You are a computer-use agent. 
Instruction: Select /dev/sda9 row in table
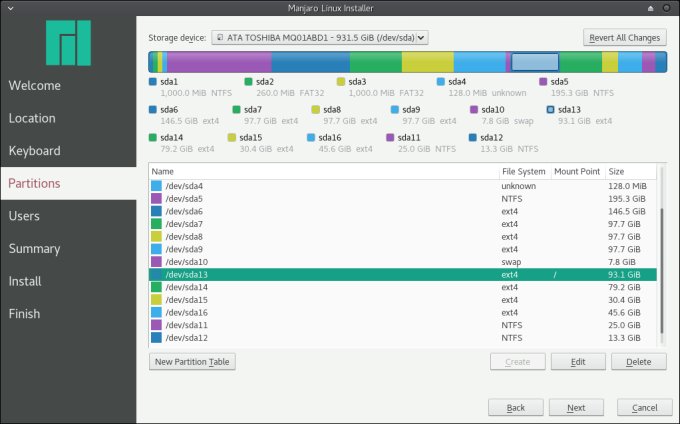402,249
